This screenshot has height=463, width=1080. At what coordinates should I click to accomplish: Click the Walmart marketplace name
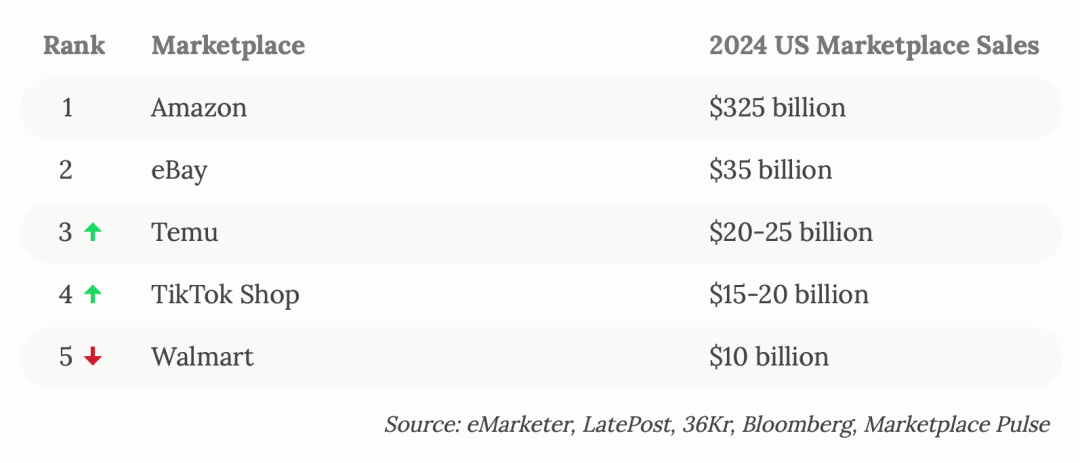coord(202,357)
